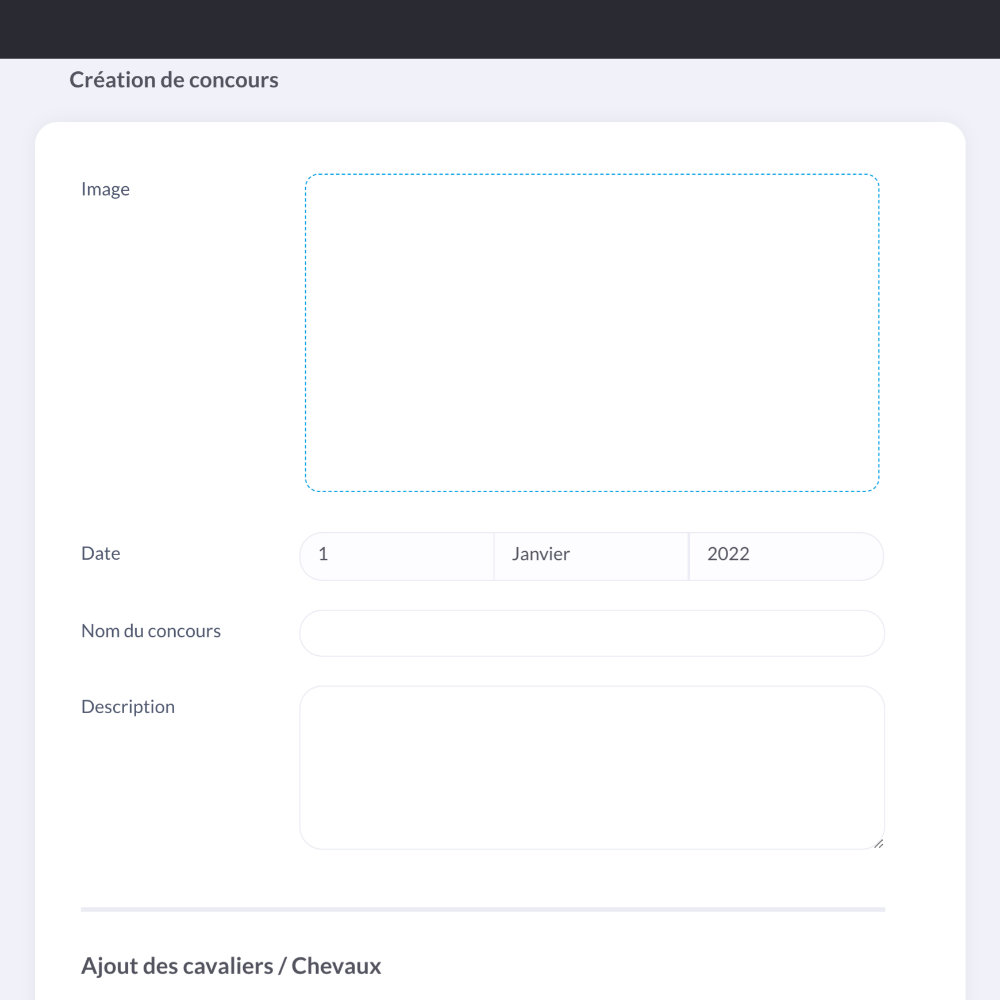The width and height of the screenshot is (1000, 1000).
Task: Click the Création de concours page title
Action: tap(173, 80)
